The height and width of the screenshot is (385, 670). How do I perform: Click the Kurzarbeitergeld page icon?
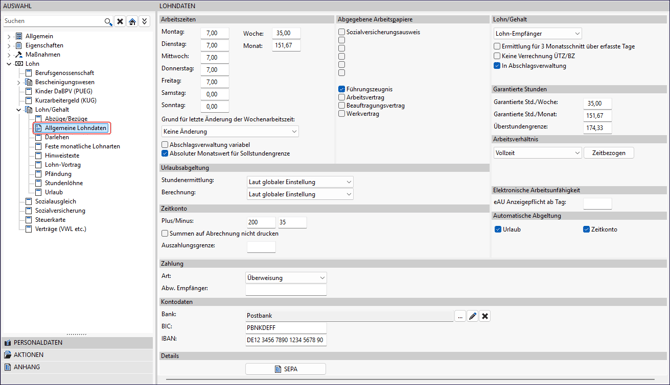[x=29, y=100]
